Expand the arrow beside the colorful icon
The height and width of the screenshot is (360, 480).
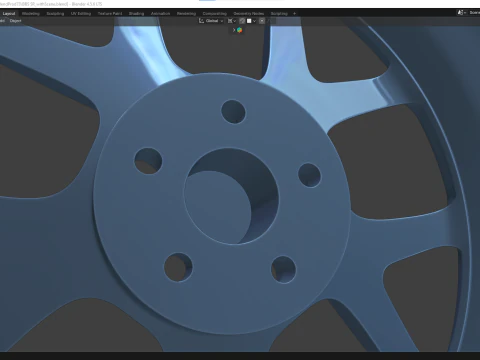(234, 30)
